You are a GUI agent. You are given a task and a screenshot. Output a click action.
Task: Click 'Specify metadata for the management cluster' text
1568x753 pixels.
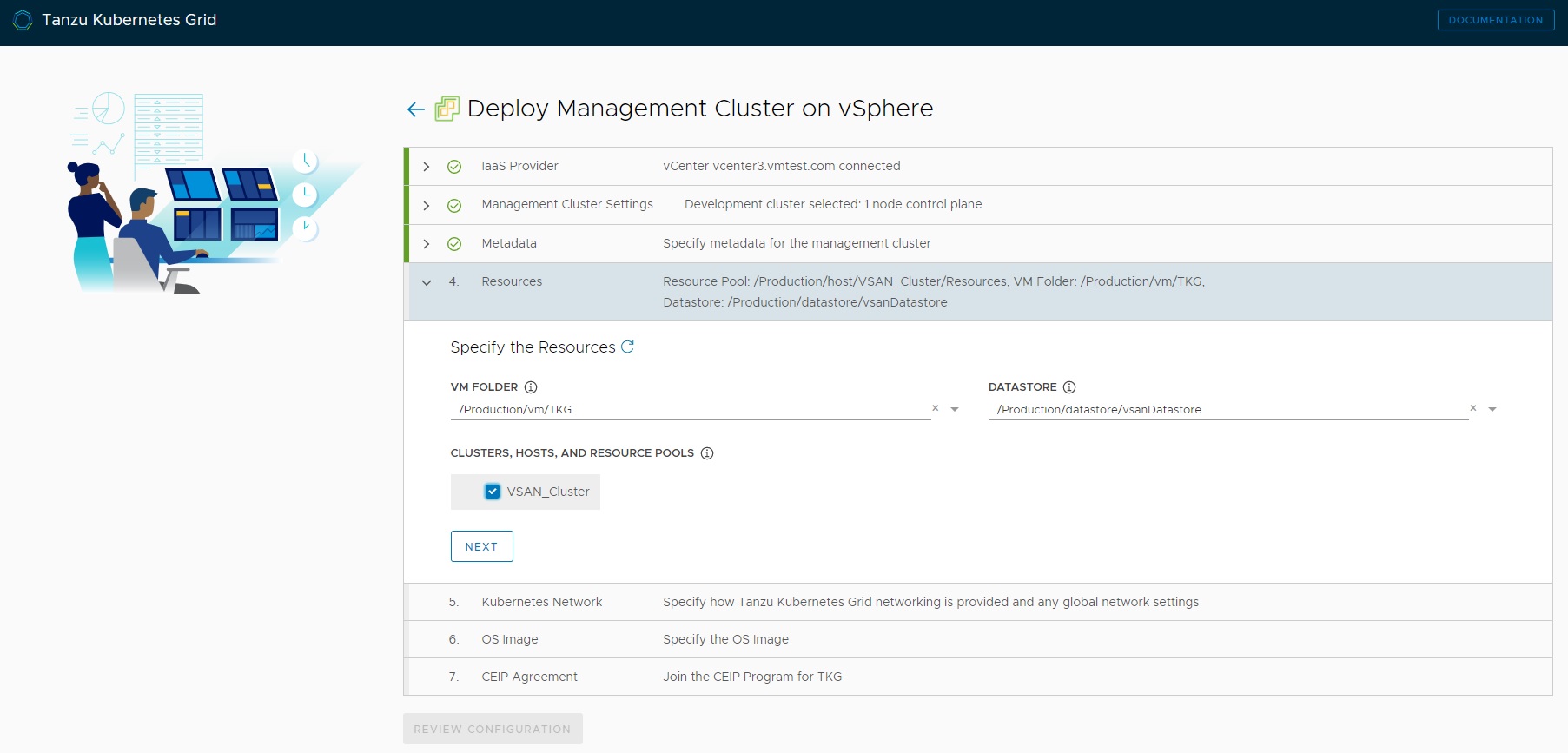(x=797, y=243)
